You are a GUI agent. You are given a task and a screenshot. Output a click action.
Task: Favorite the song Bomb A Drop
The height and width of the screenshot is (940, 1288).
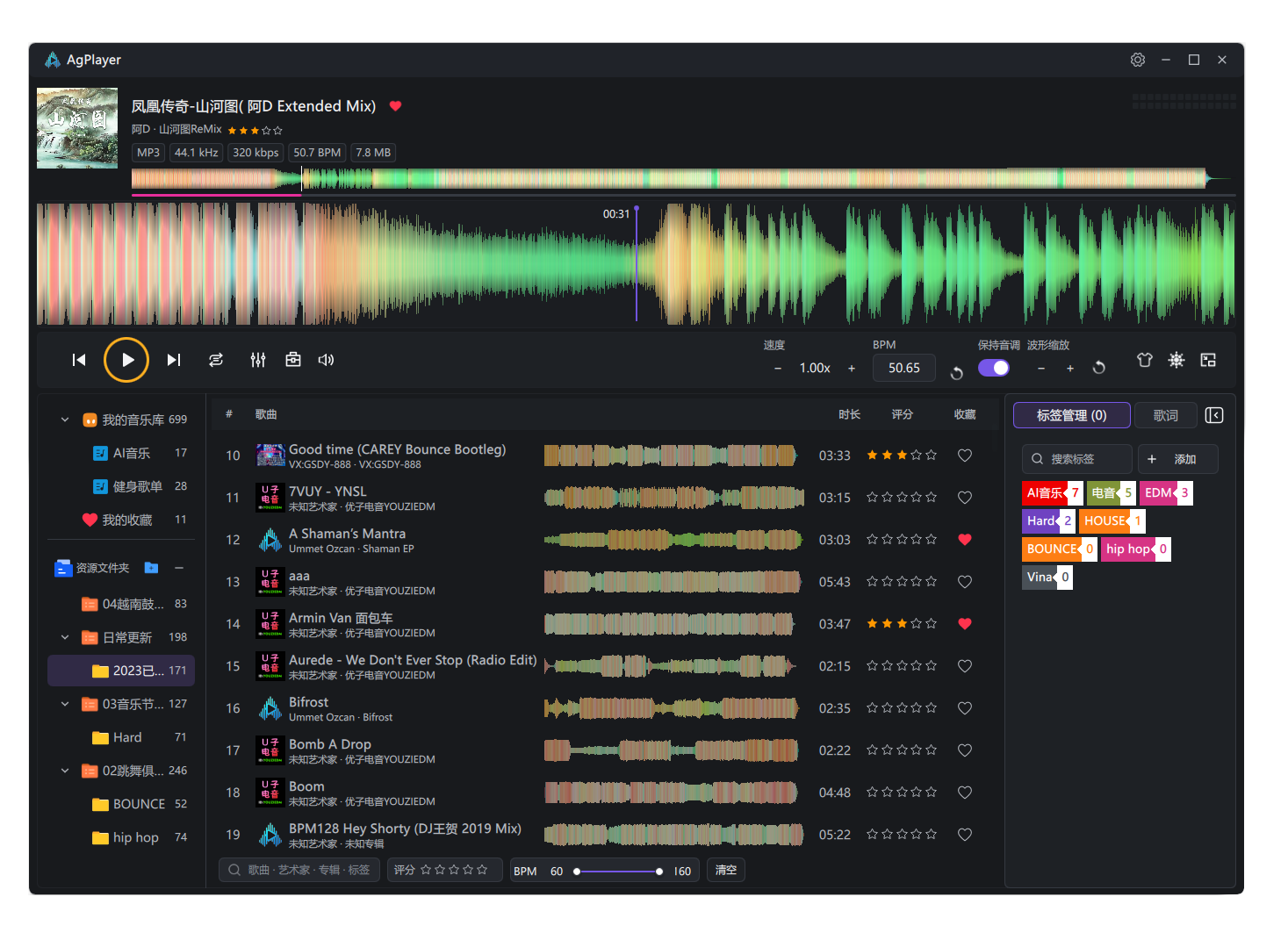(x=964, y=750)
